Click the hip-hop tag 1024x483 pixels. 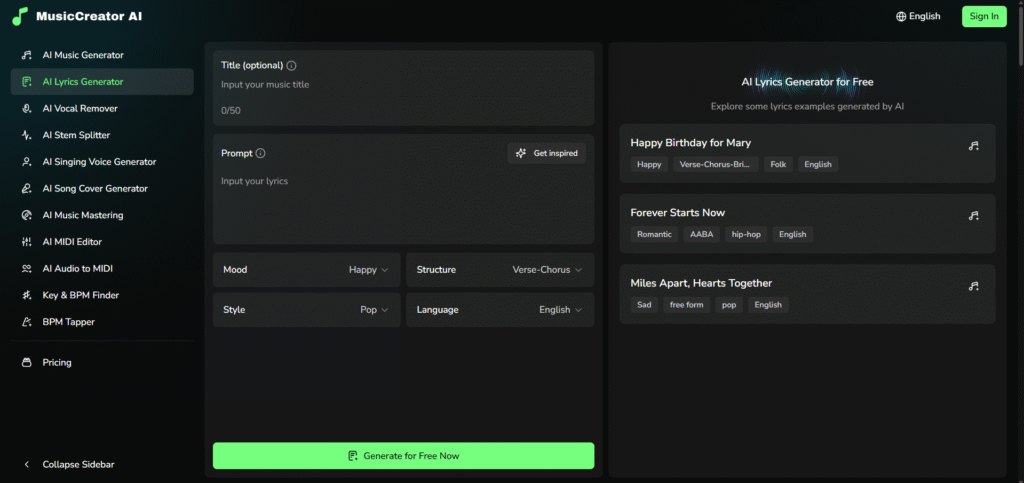pos(746,234)
